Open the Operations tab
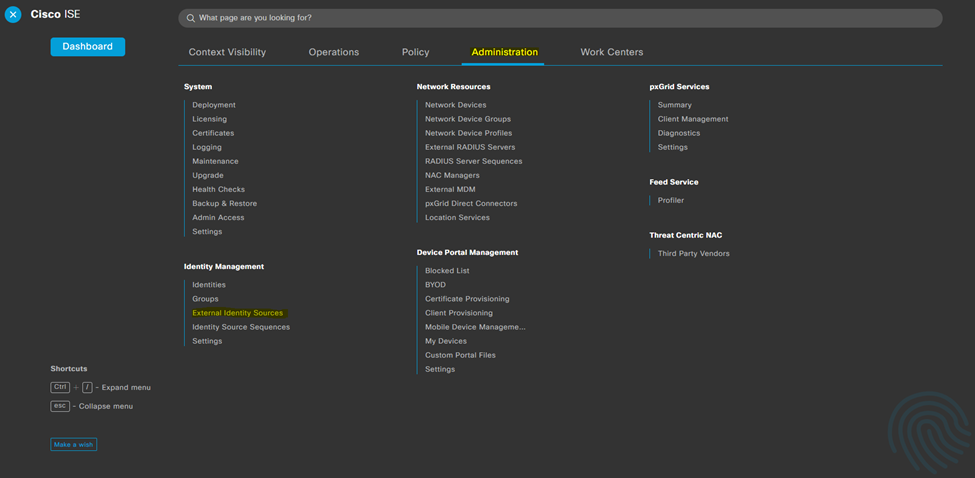Image resolution: width=975 pixels, height=478 pixels. pos(333,52)
